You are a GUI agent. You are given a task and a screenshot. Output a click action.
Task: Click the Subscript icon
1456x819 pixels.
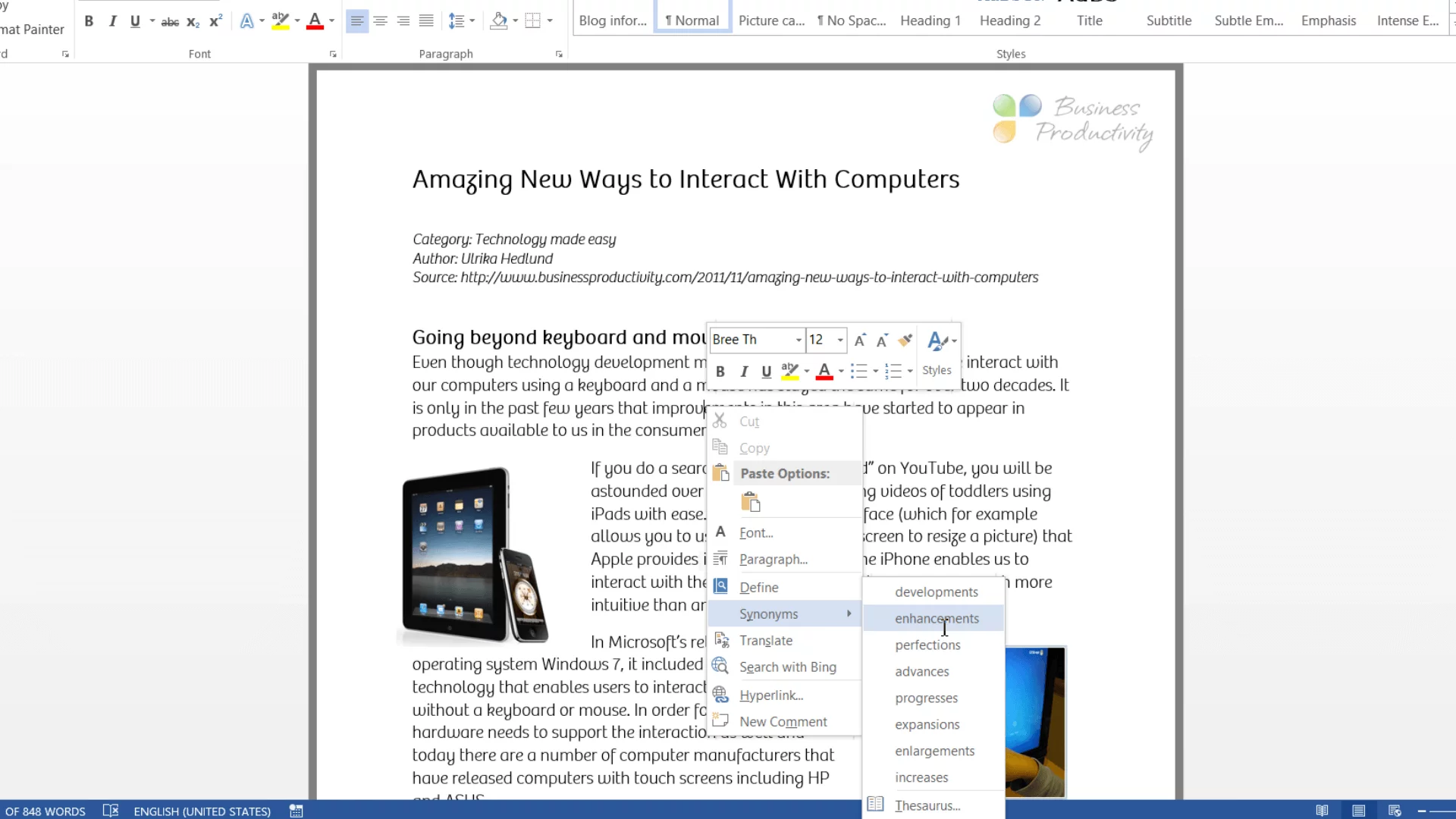point(193,22)
